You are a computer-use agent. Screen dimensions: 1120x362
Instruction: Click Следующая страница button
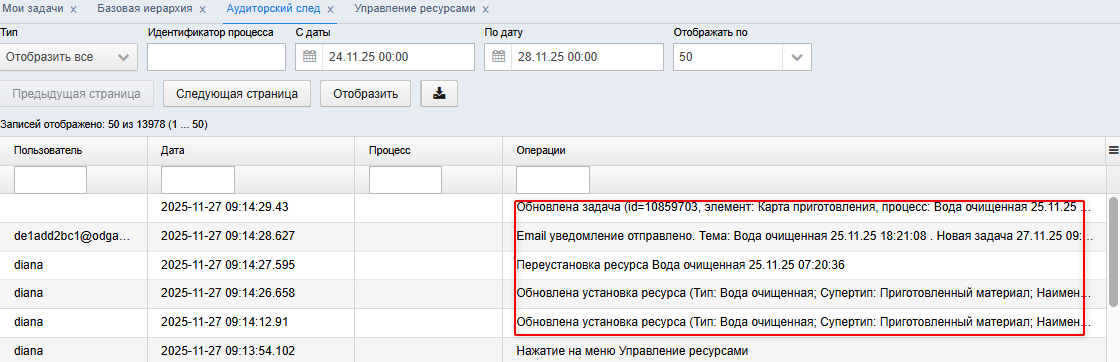point(236,94)
